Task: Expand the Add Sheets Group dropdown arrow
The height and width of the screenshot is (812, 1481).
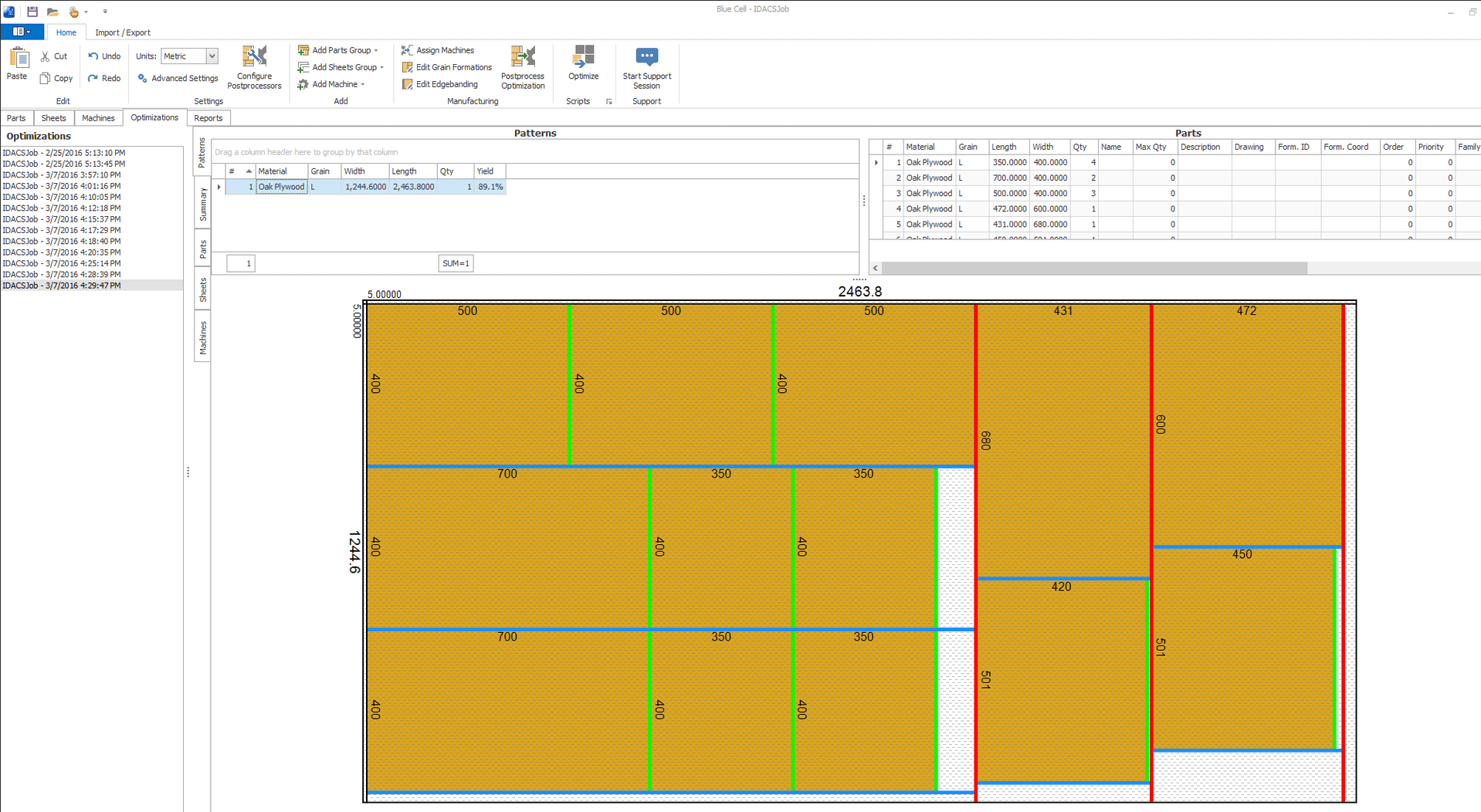Action: coord(381,67)
